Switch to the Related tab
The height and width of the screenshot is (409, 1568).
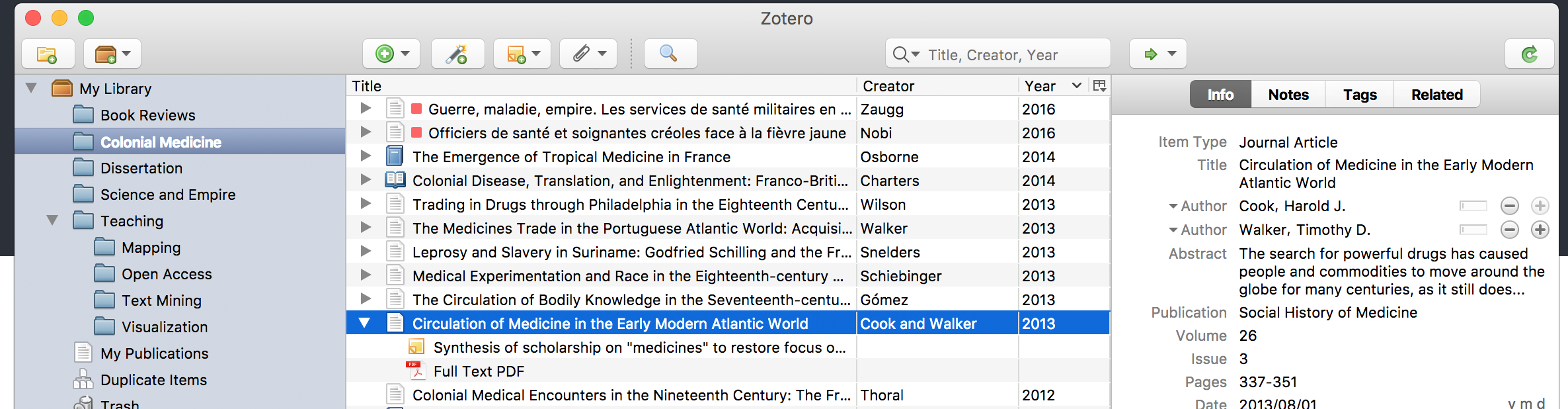point(1437,95)
